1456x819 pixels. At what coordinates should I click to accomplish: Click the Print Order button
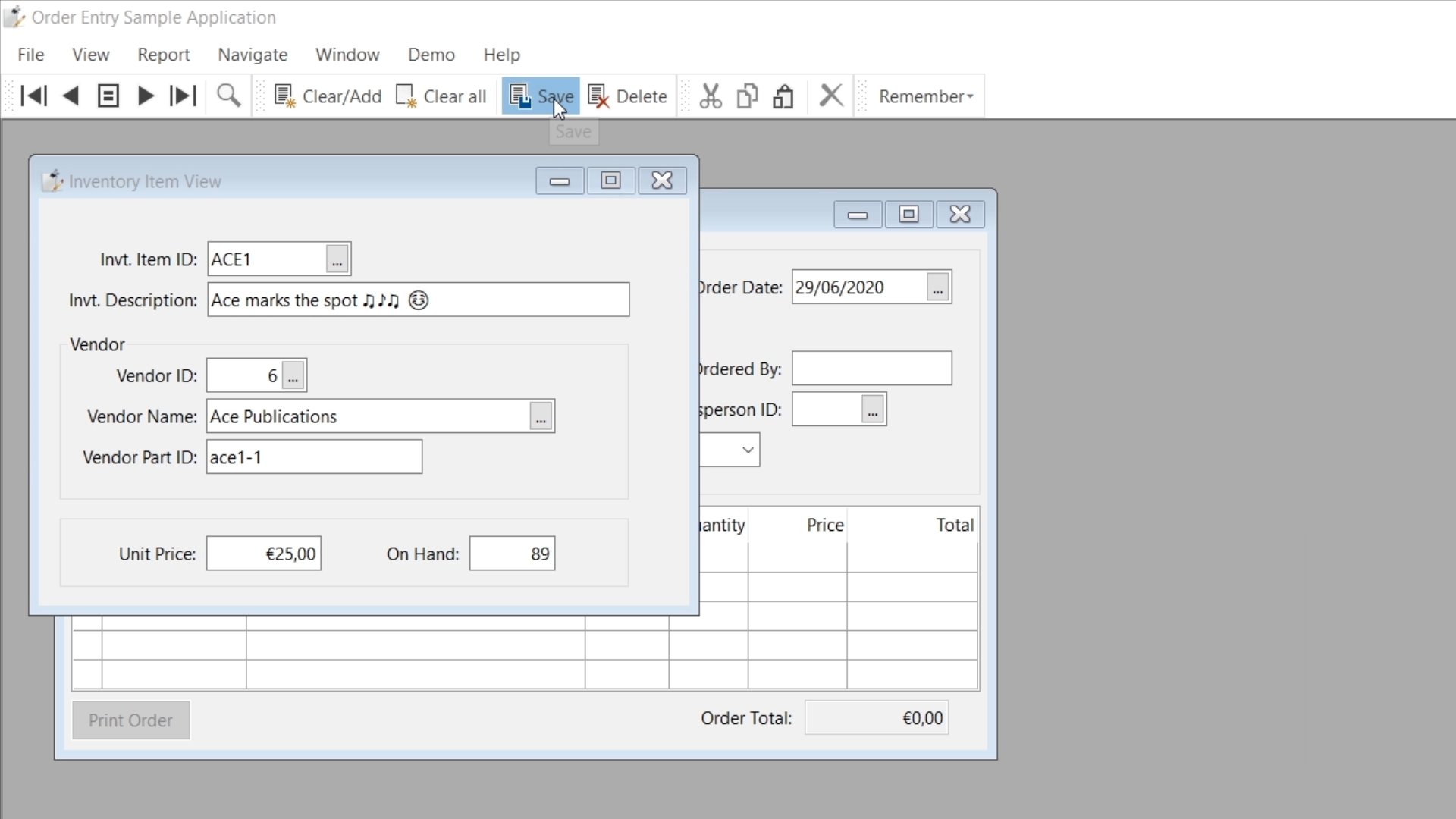[130, 720]
